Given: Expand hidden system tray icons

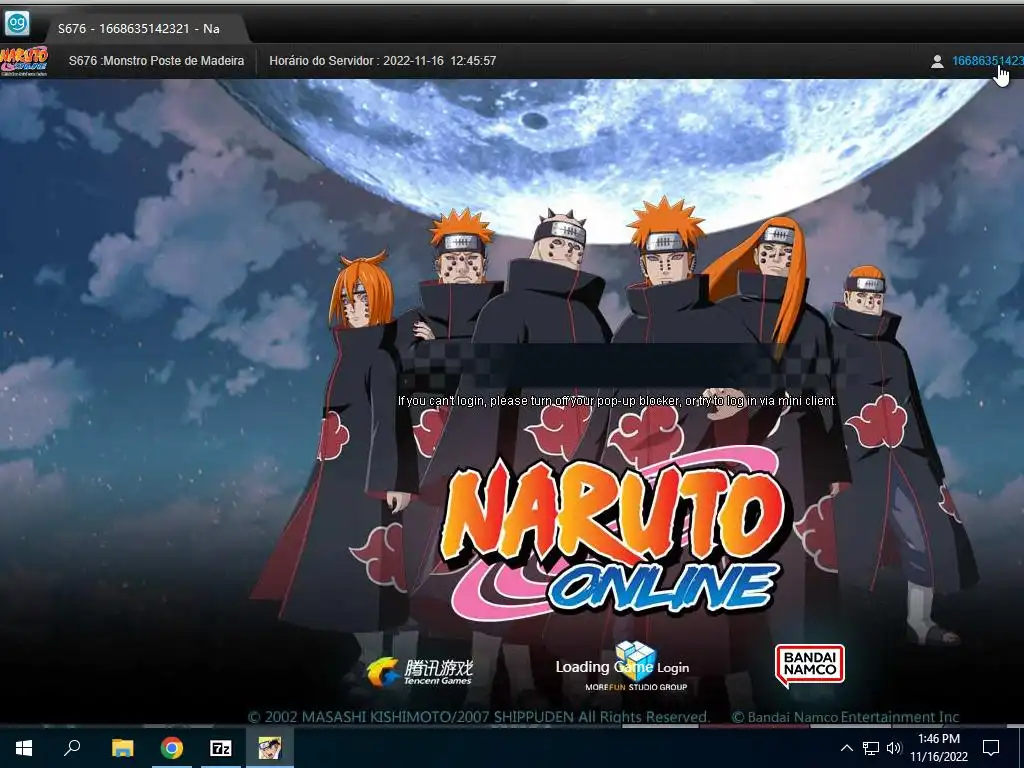Looking at the screenshot, I should pos(846,748).
